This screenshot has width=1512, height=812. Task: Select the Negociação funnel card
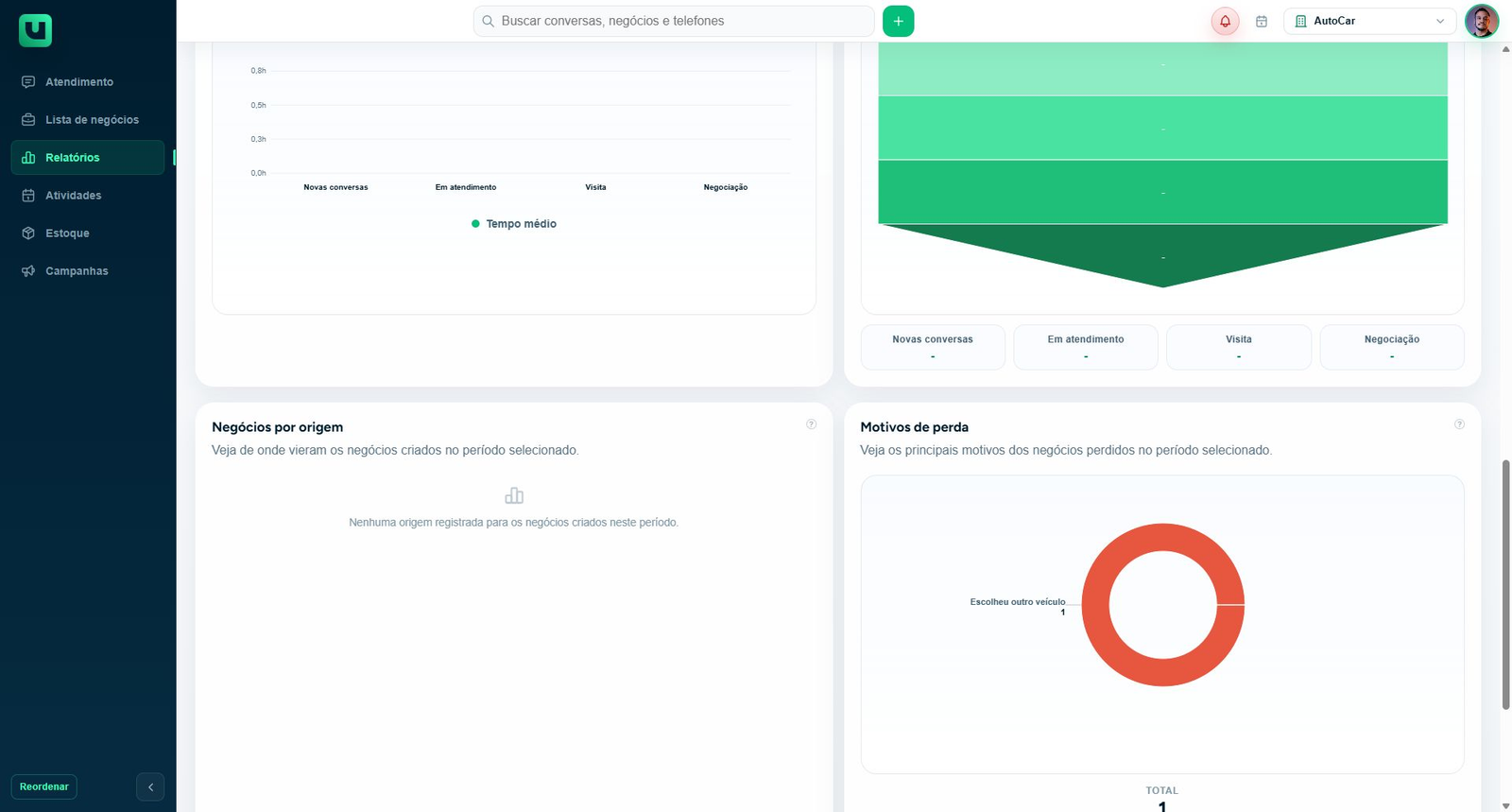[x=1392, y=347]
